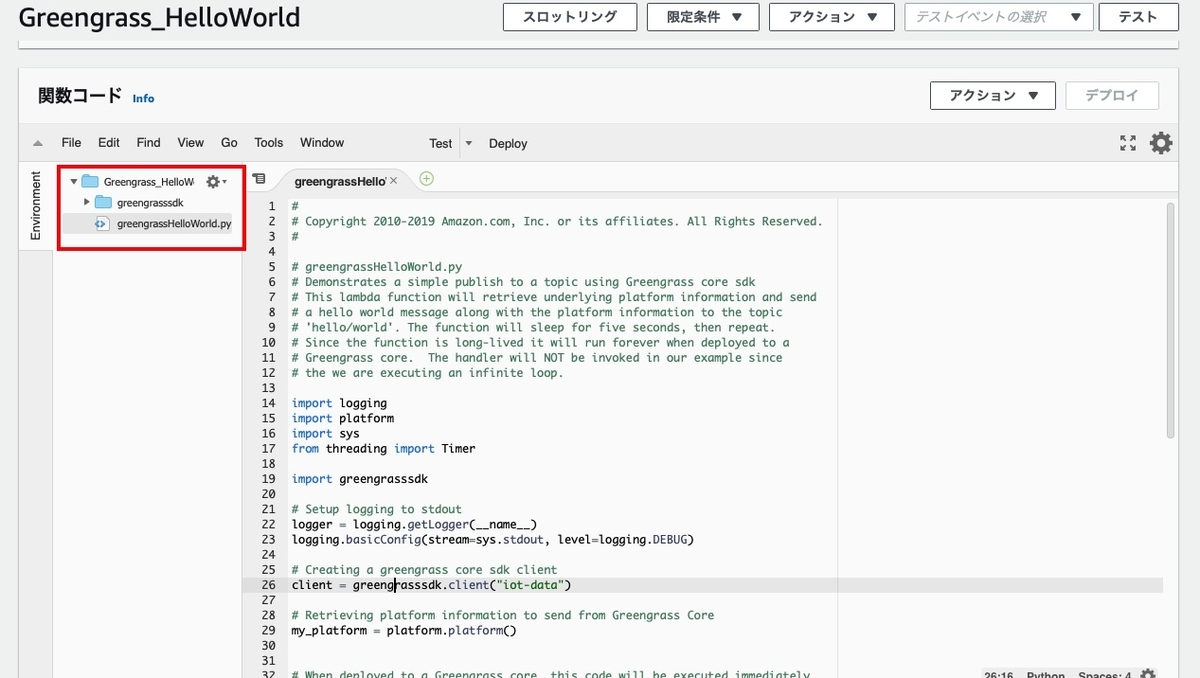Close the greengrassHello tab
The width and height of the screenshot is (1200, 678).
click(x=393, y=181)
